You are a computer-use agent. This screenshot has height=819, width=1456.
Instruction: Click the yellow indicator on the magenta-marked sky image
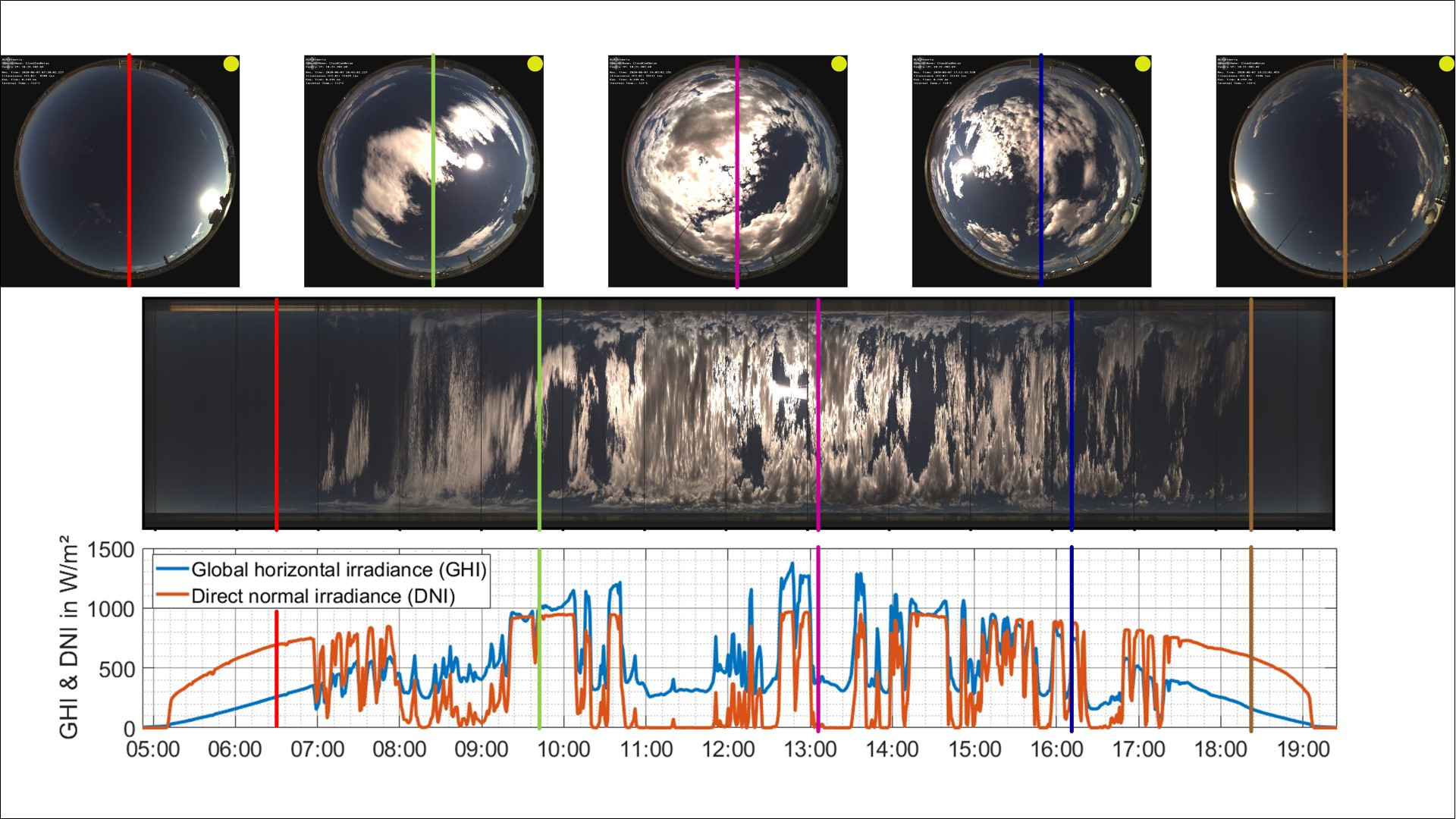(x=838, y=64)
